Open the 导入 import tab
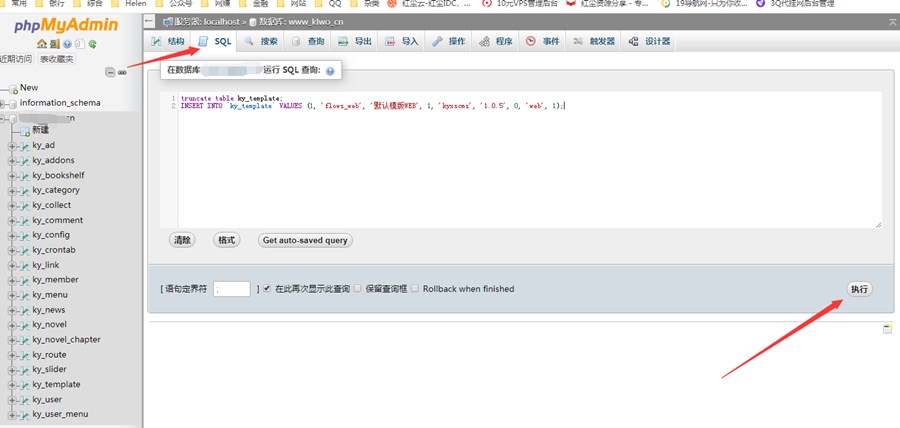Viewport: 900px width, 428px height. 402,41
